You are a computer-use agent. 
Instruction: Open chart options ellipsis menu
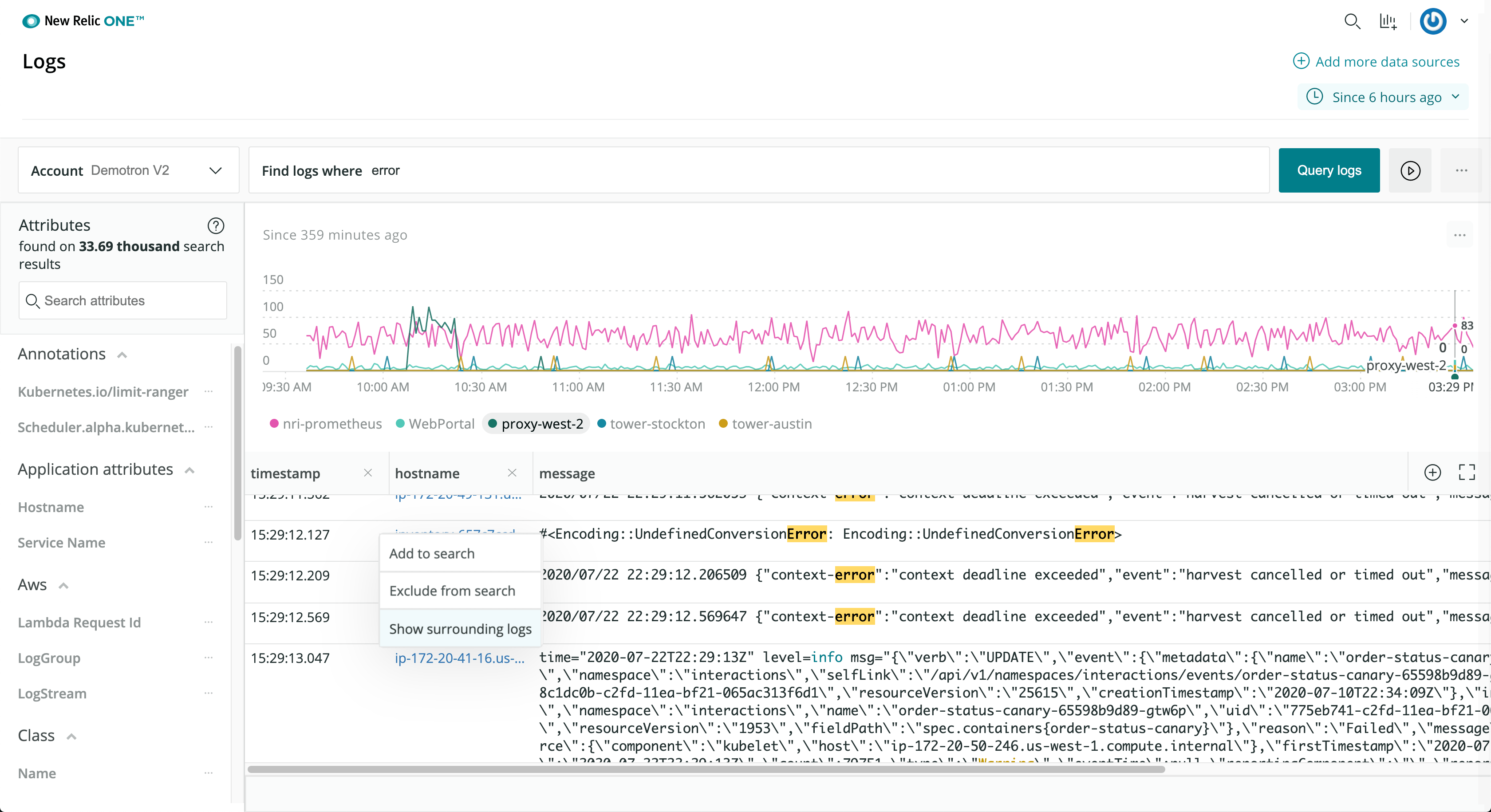pyautogui.click(x=1459, y=235)
